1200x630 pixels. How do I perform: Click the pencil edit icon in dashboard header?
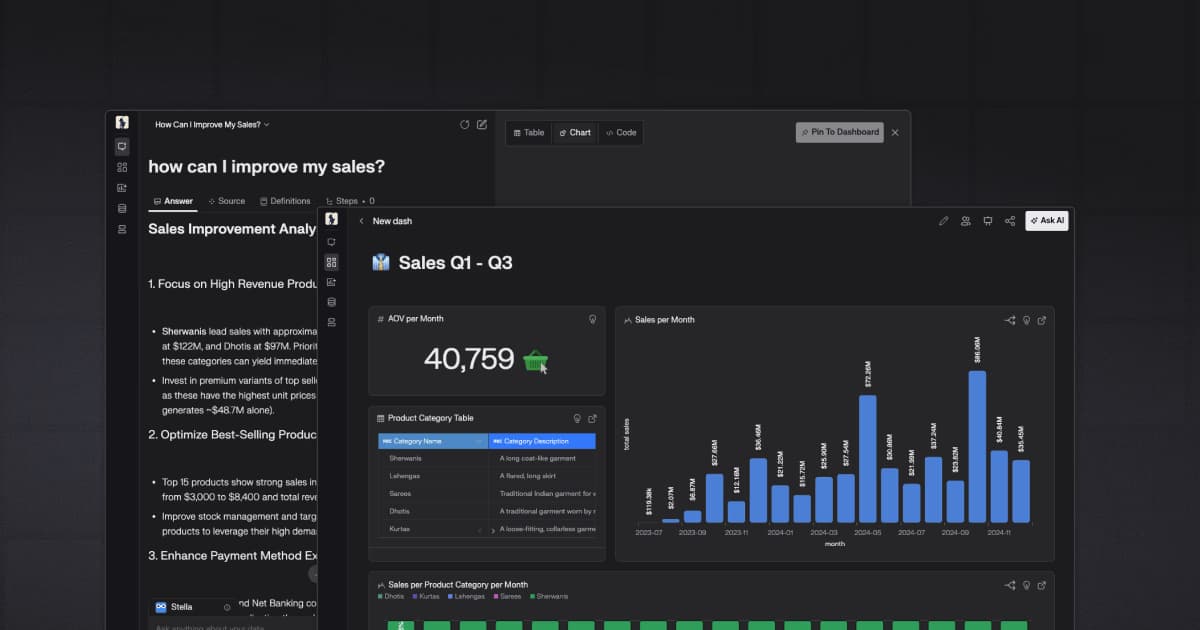point(943,221)
